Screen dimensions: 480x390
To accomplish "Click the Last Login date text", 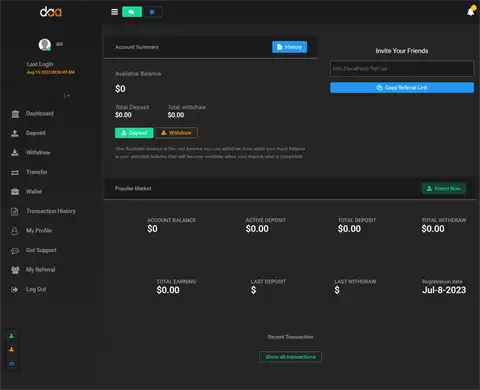I will pos(51,72).
